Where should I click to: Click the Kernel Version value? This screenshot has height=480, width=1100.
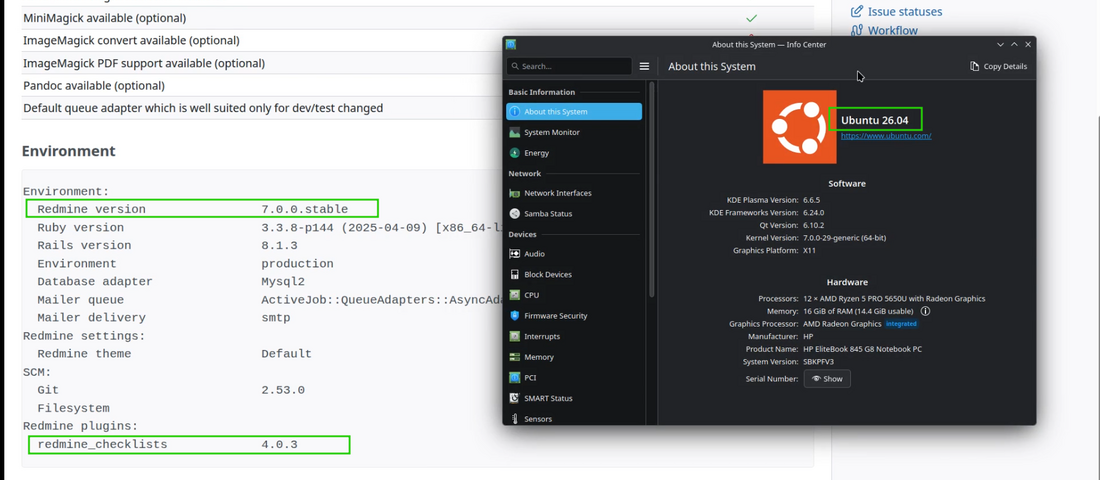[x=844, y=238]
